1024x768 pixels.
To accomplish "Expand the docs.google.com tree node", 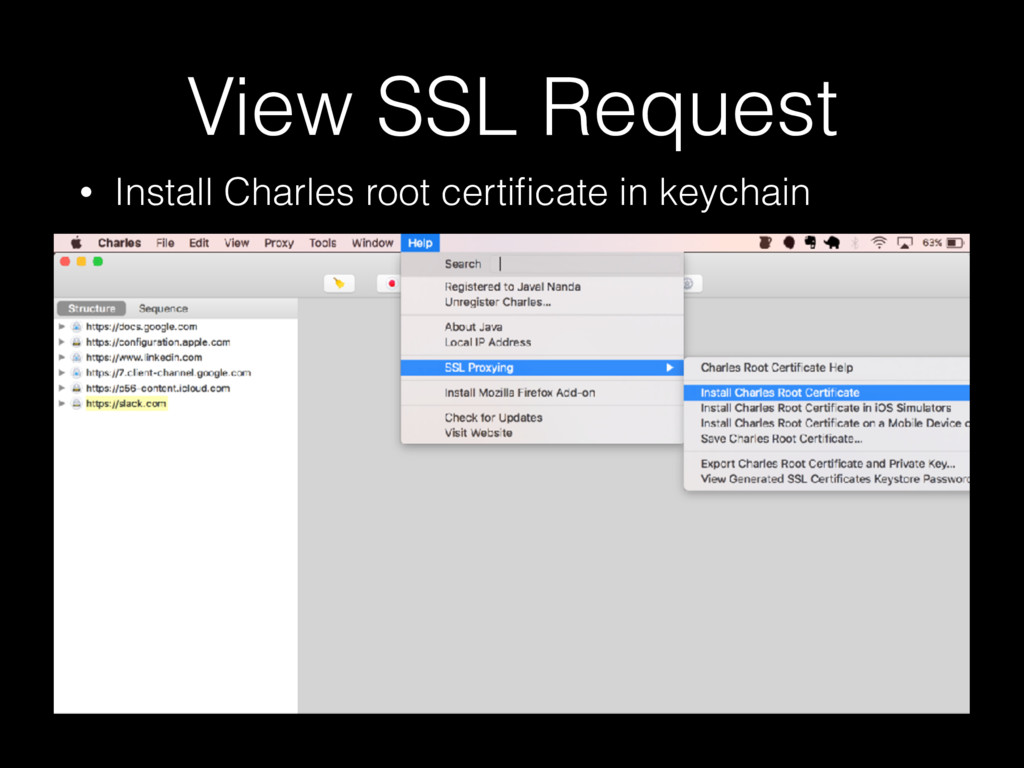I will click(x=62, y=327).
